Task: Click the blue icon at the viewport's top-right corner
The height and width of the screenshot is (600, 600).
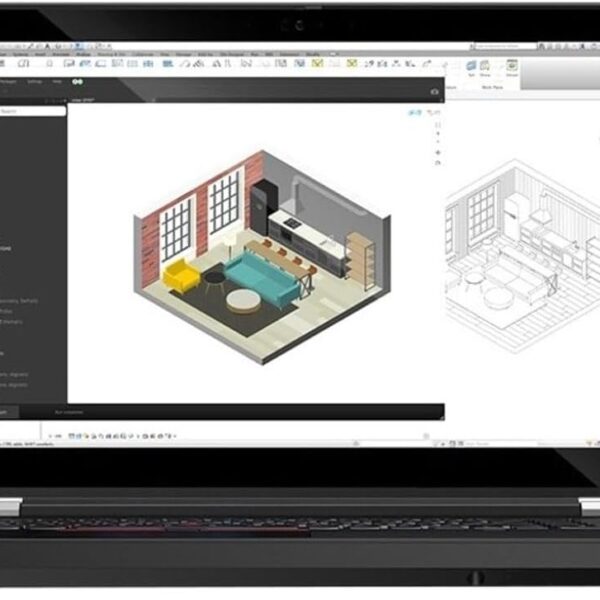Action: [415, 112]
